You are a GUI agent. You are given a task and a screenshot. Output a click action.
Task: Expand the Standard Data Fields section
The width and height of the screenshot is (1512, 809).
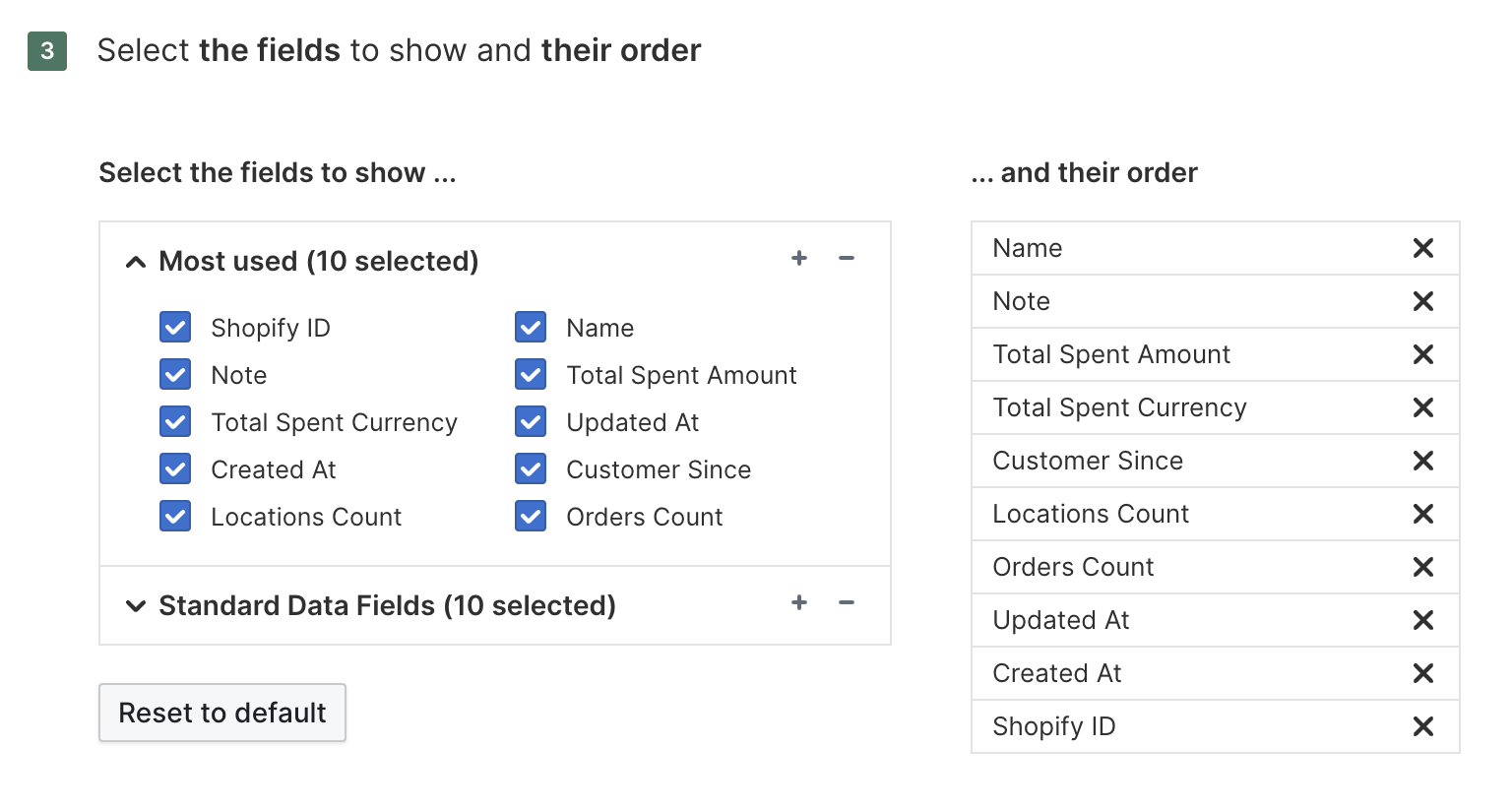coord(135,606)
